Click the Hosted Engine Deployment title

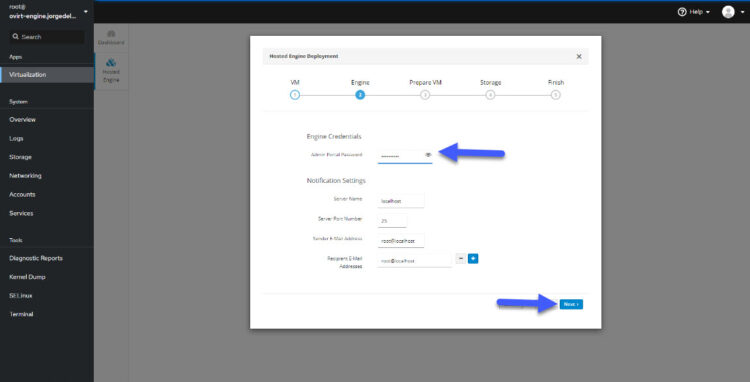pos(304,56)
